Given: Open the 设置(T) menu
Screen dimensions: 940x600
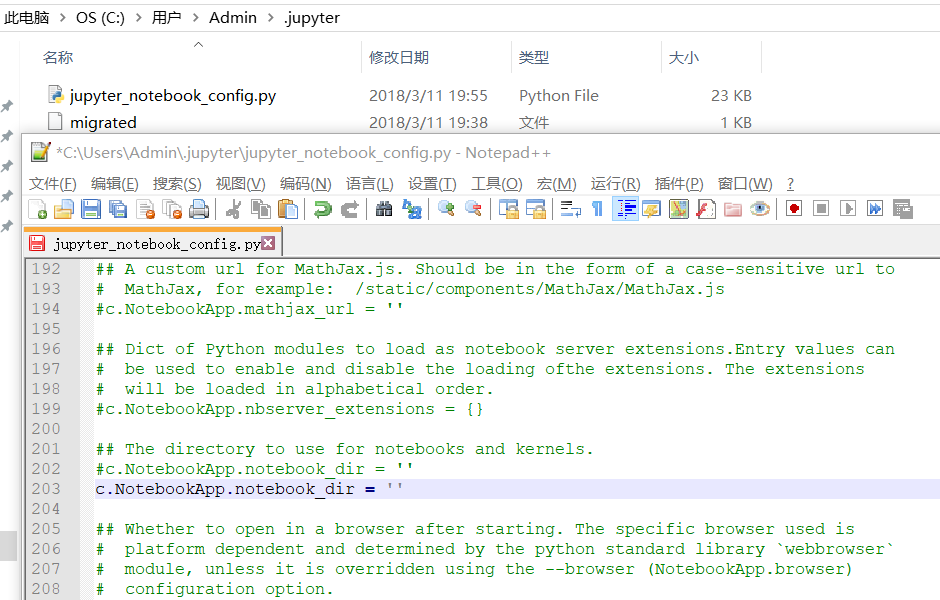Looking at the screenshot, I should 432,184.
